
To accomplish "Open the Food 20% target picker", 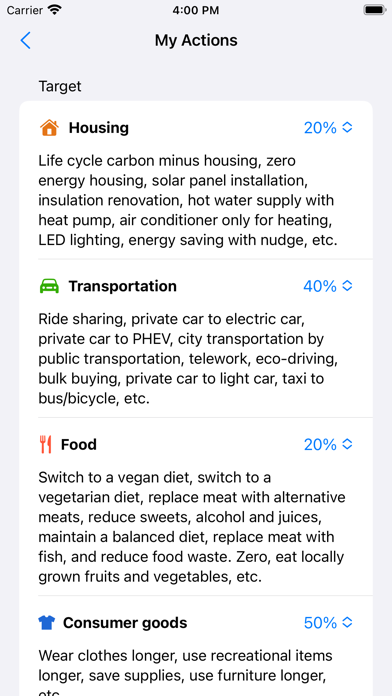I will coord(328,444).
